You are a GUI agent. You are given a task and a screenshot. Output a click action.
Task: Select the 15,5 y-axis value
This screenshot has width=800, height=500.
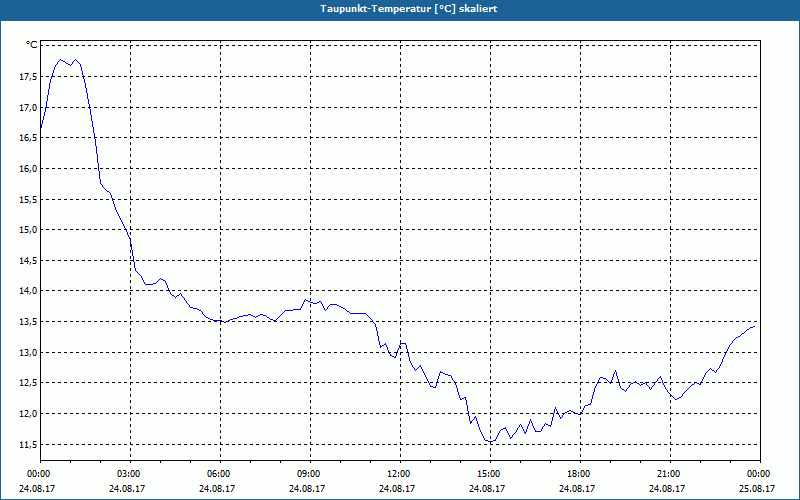[x=28, y=199]
